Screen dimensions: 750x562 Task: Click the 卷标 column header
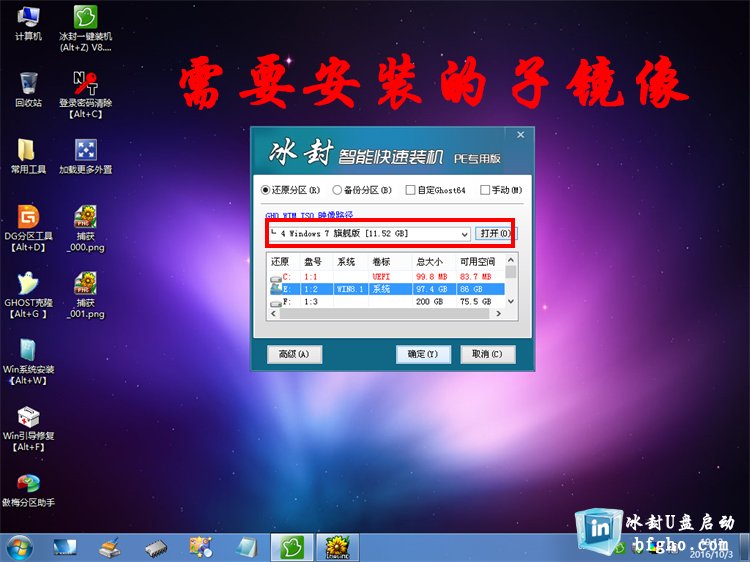pyautogui.click(x=390, y=262)
